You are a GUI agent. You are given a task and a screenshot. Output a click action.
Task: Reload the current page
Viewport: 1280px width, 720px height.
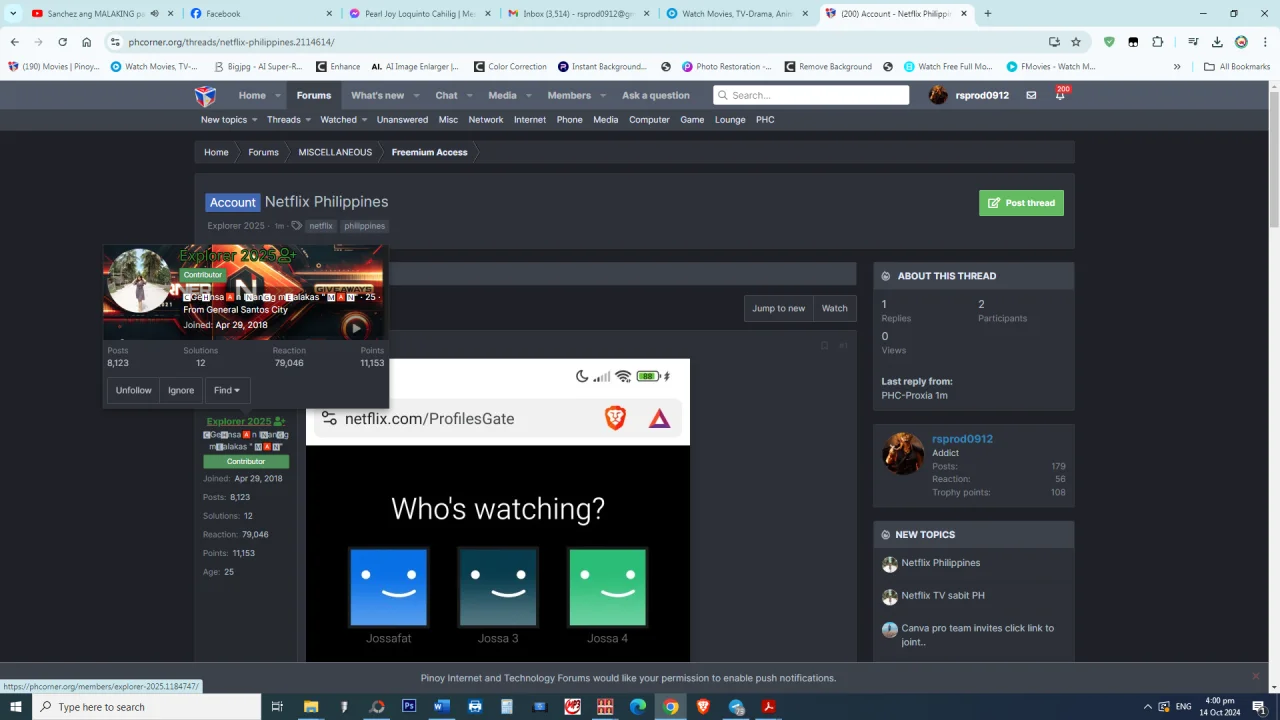point(62,42)
